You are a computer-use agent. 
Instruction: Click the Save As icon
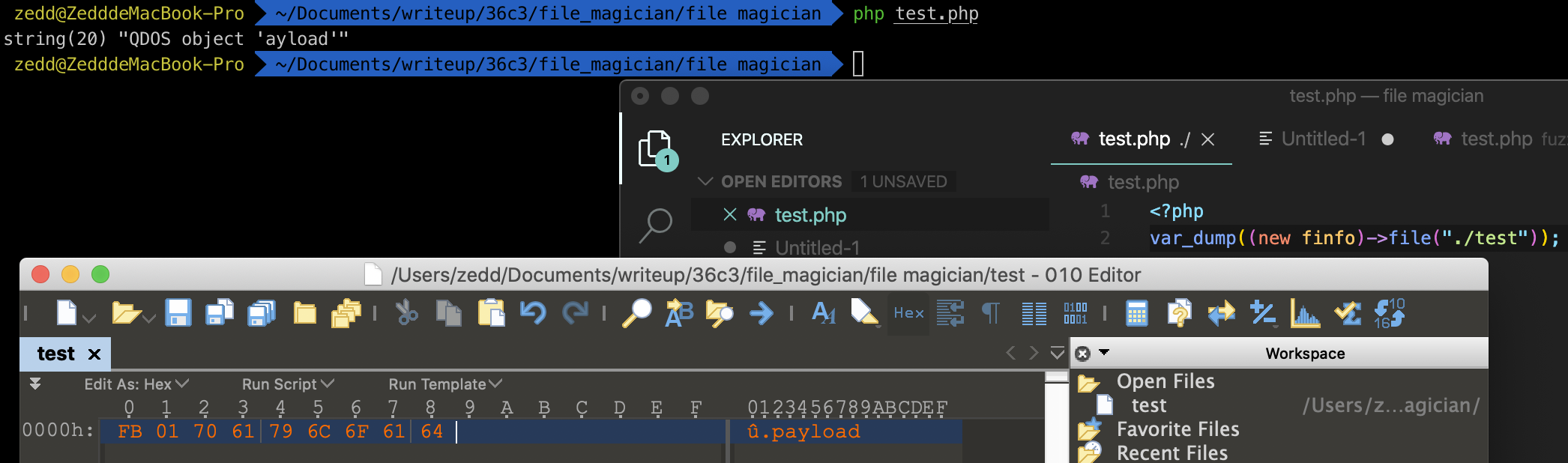point(220,312)
